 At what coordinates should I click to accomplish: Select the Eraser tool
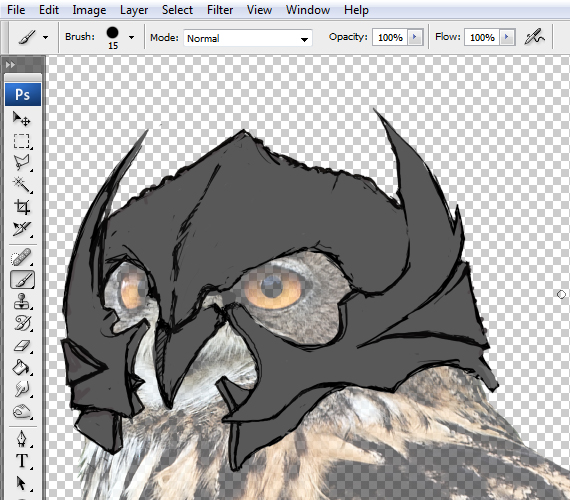(22, 345)
